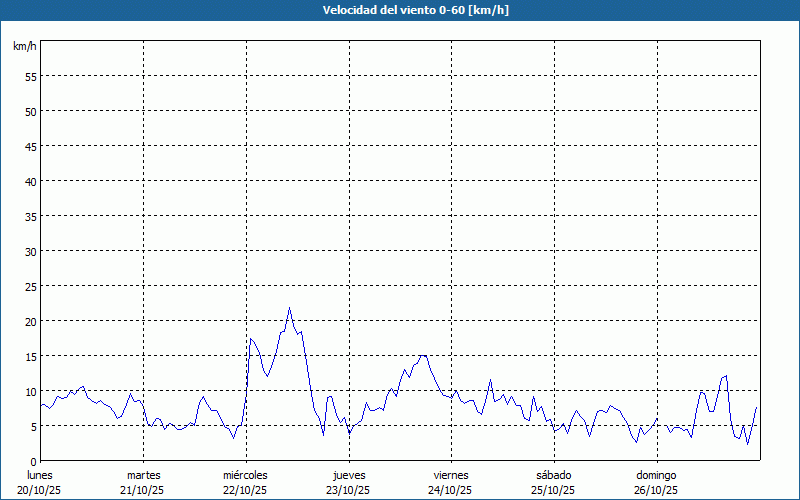Click the 25 tick label on the y-axis
800x500 pixels.
pos(30,286)
